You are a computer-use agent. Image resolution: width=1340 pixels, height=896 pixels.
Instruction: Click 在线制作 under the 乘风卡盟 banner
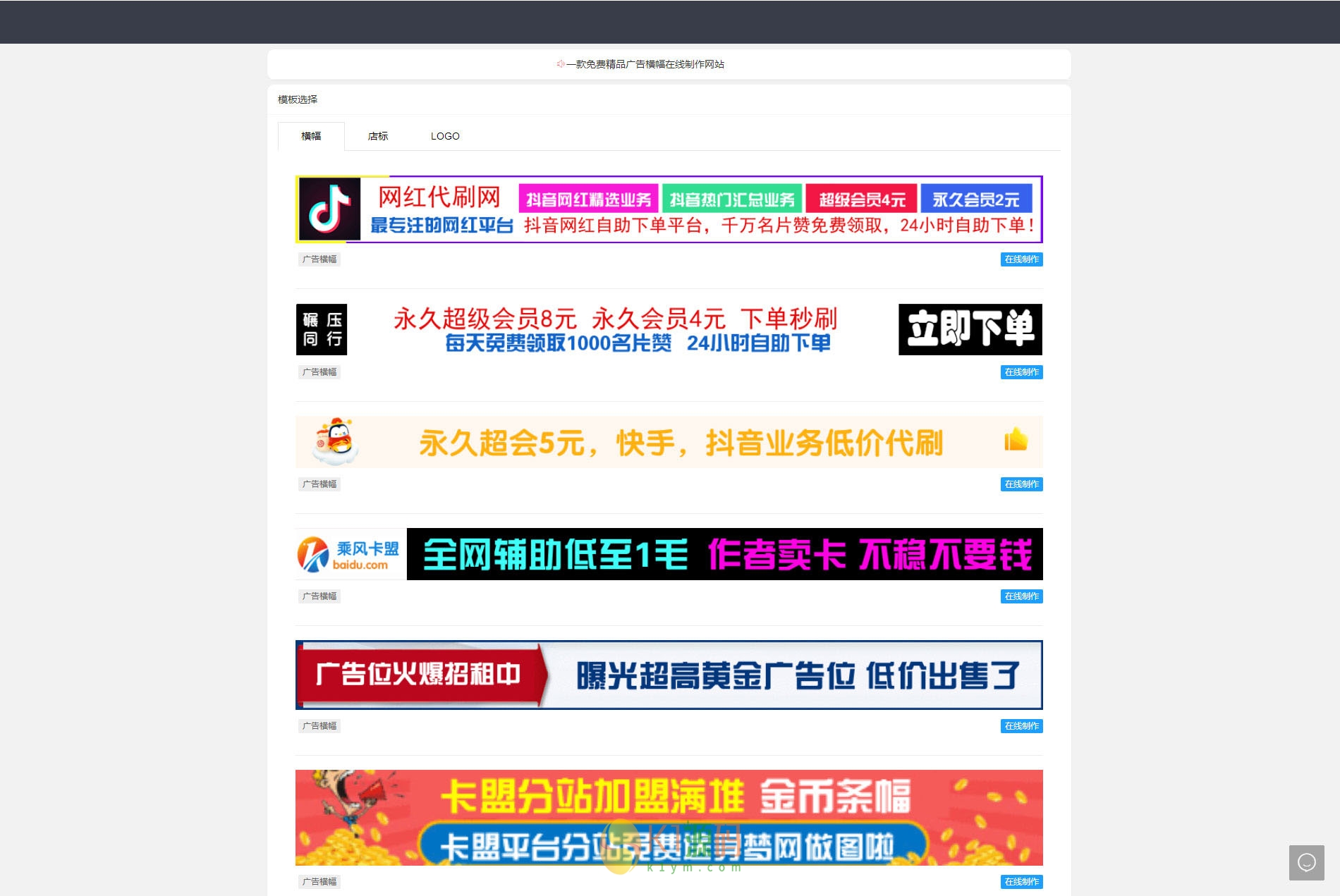(1021, 596)
